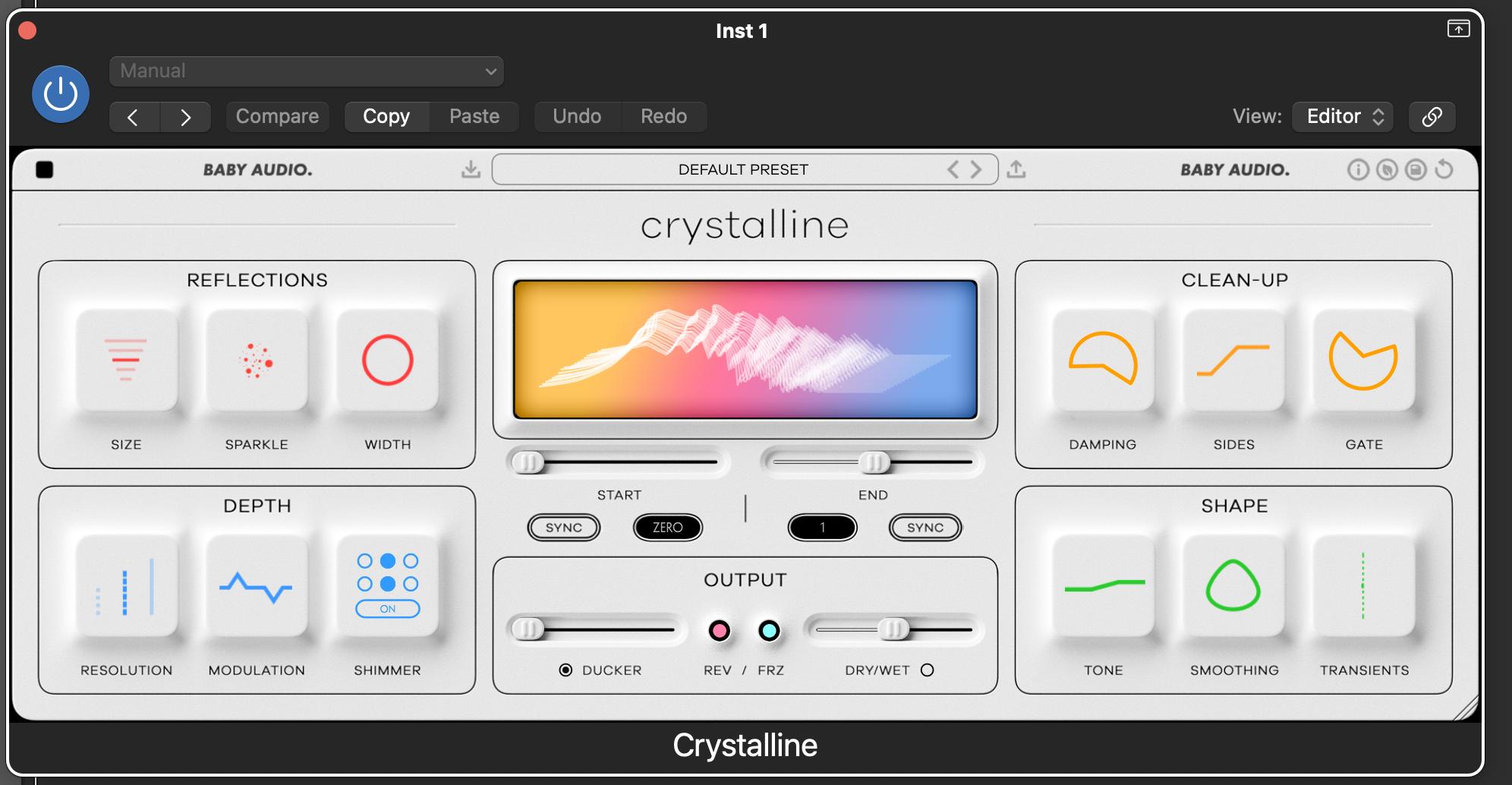
Task: Click the reverb visualizer display
Action: click(x=745, y=349)
